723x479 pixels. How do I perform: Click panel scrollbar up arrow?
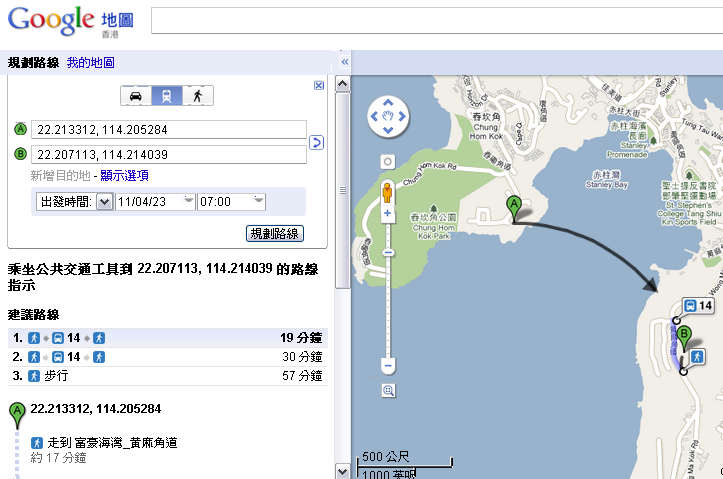point(343,84)
